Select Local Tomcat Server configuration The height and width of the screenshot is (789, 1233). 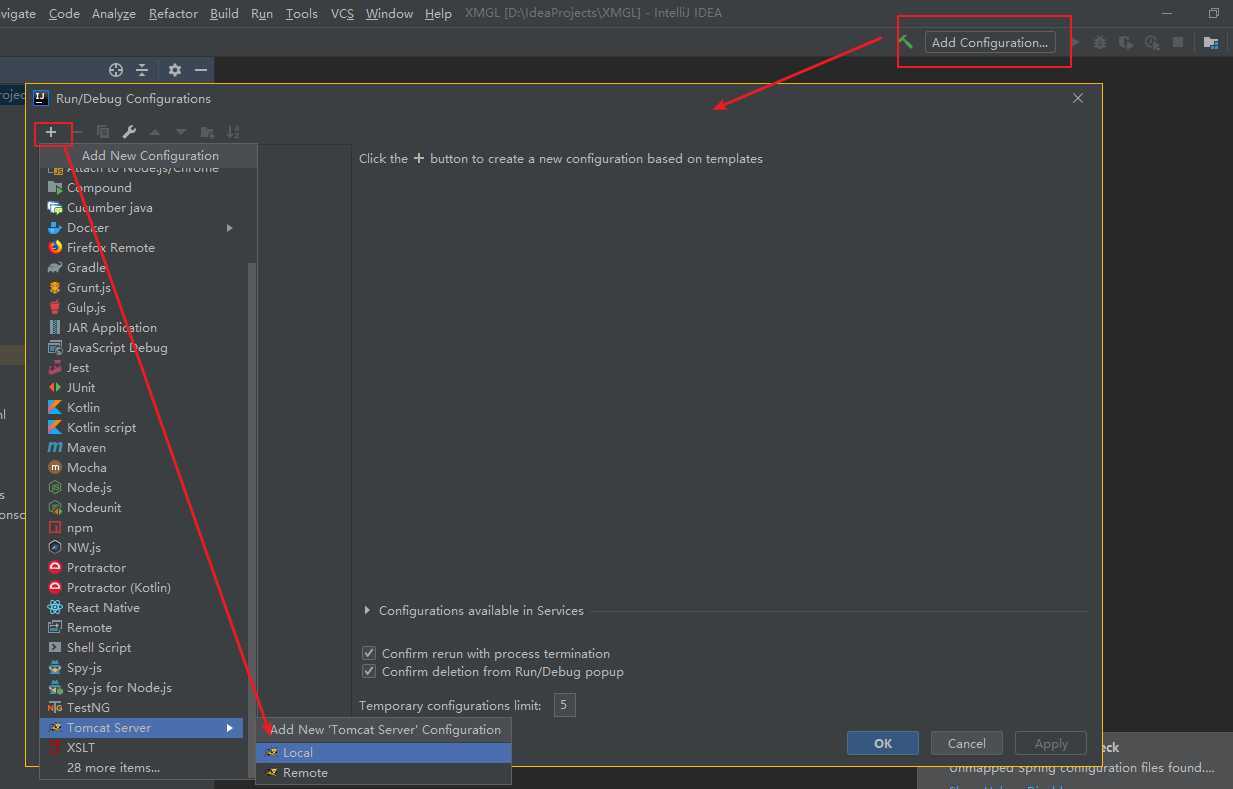pyautogui.click(x=298, y=752)
